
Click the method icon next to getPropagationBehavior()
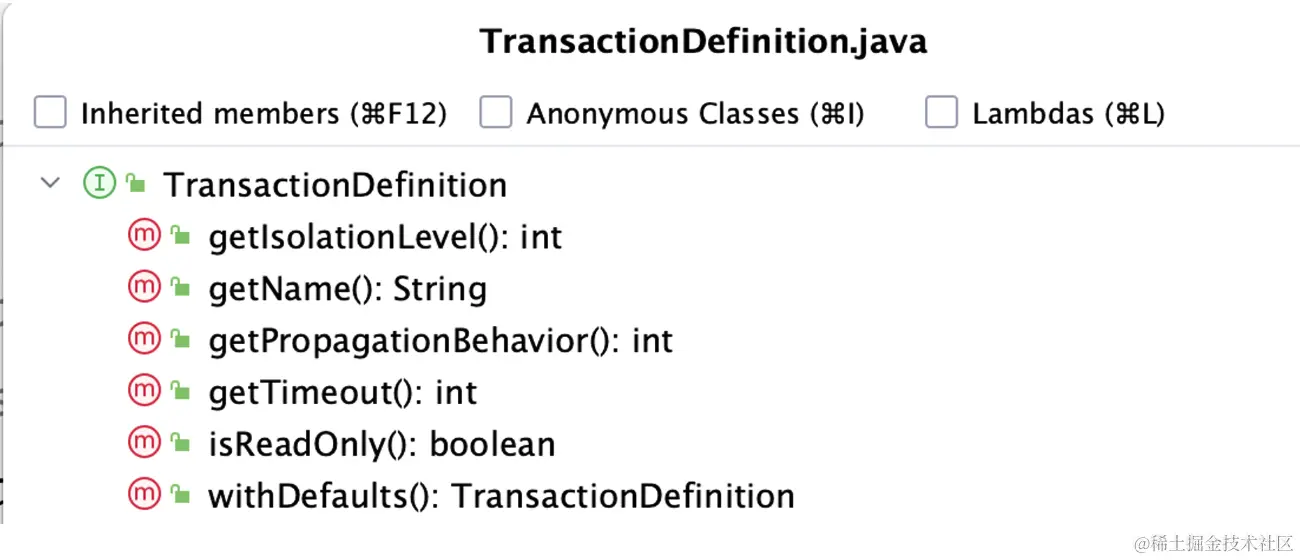pyautogui.click(x=145, y=340)
